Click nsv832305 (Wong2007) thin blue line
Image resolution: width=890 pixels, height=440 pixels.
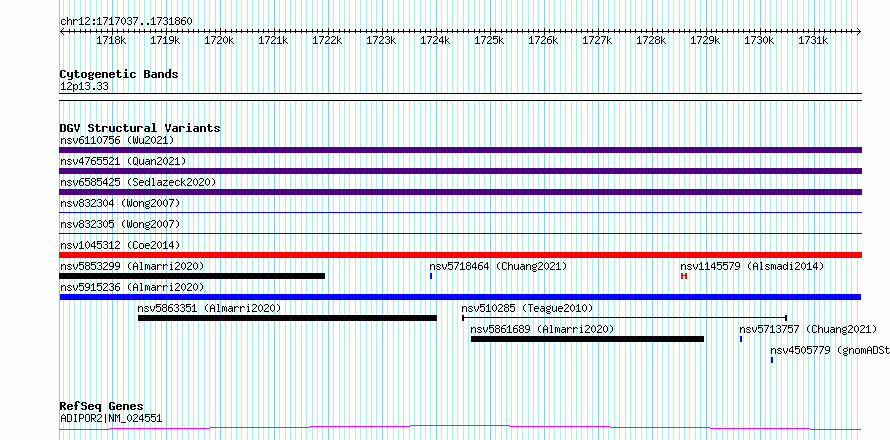click(x=460, y=233)
